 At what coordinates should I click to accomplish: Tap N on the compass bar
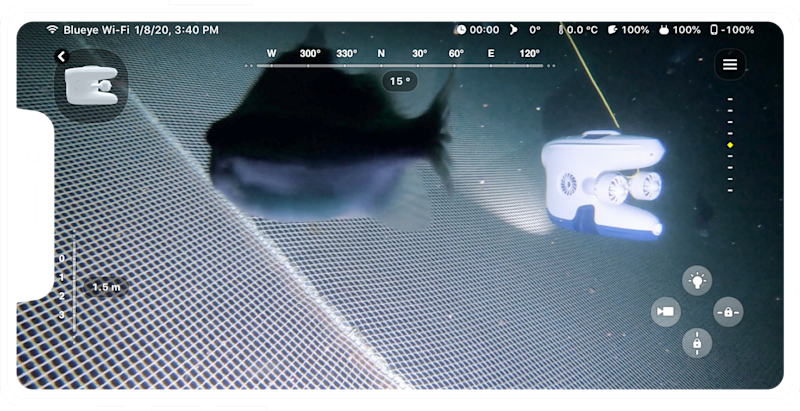pyautogui.click(x=381, y=54)
